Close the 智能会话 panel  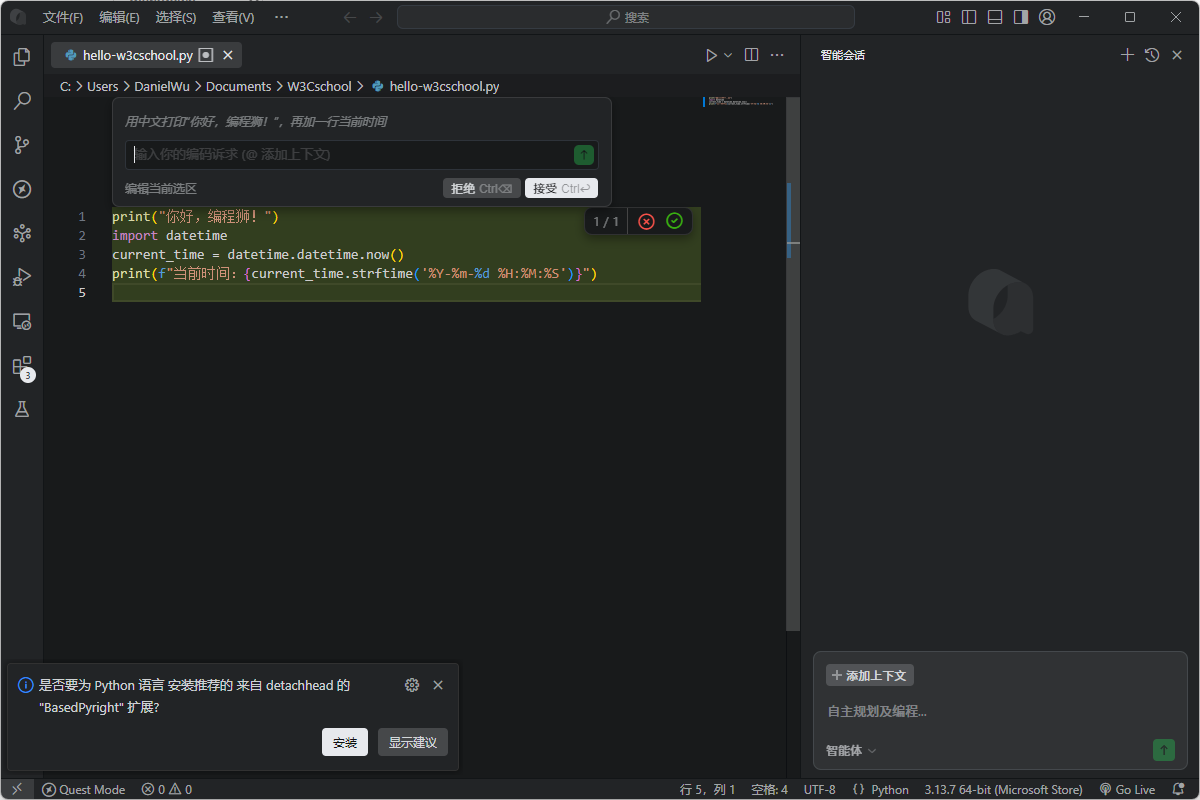point(1177,55)
